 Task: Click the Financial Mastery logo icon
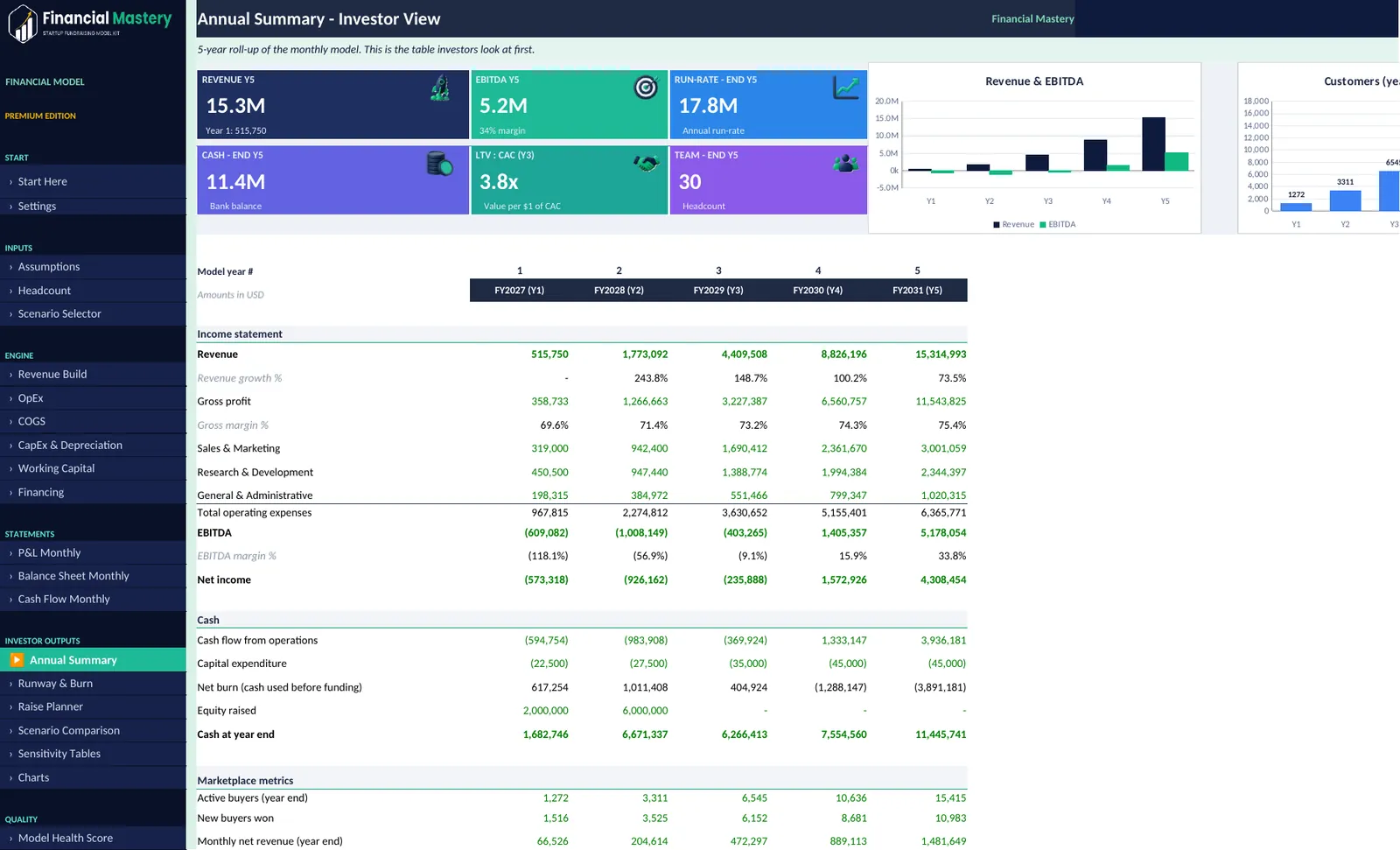(23, 23)
